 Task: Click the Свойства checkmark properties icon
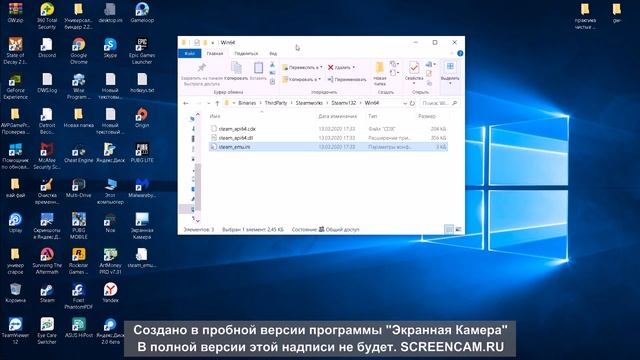[x=413, y=68]
